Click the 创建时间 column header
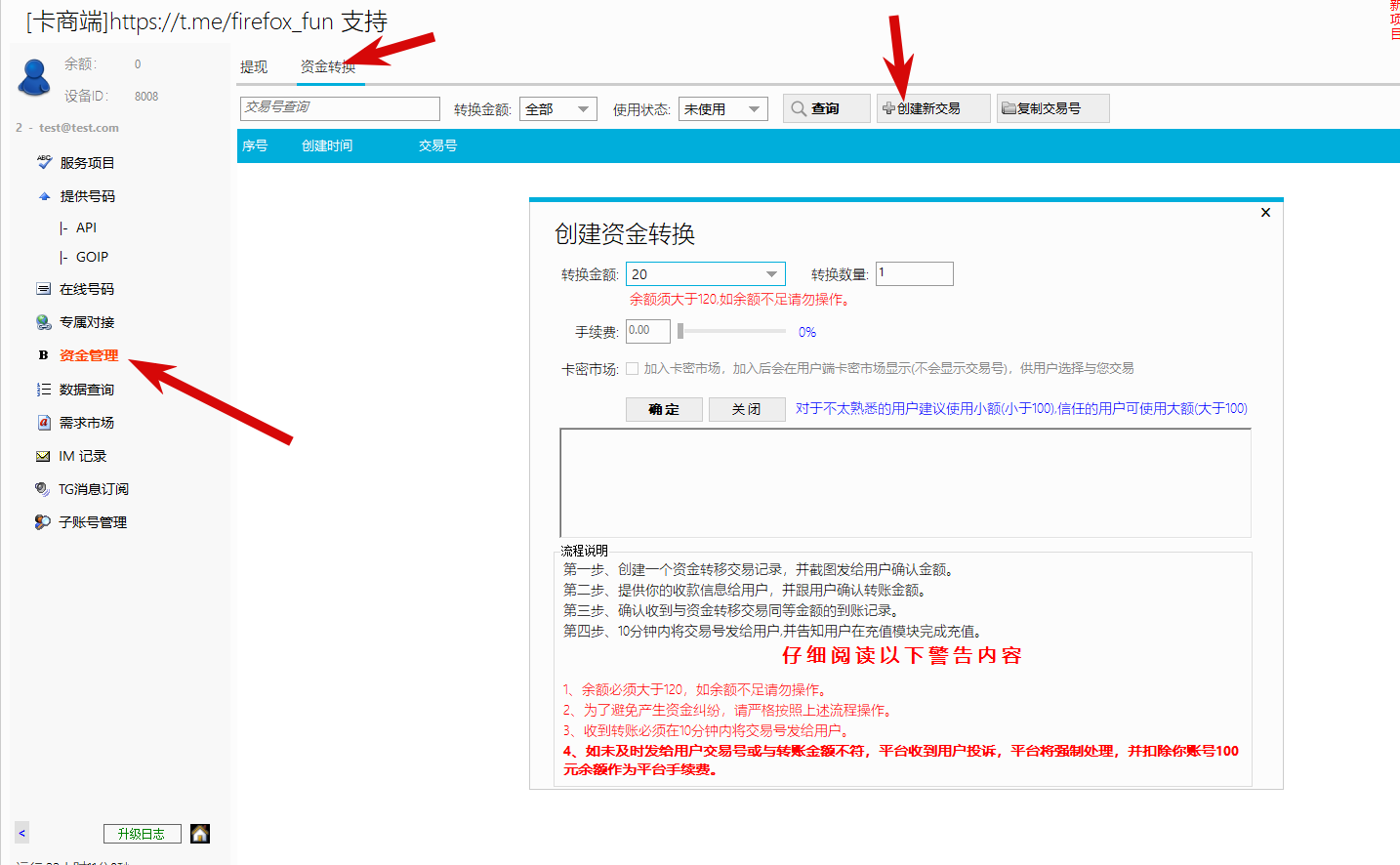 [327, 145]
